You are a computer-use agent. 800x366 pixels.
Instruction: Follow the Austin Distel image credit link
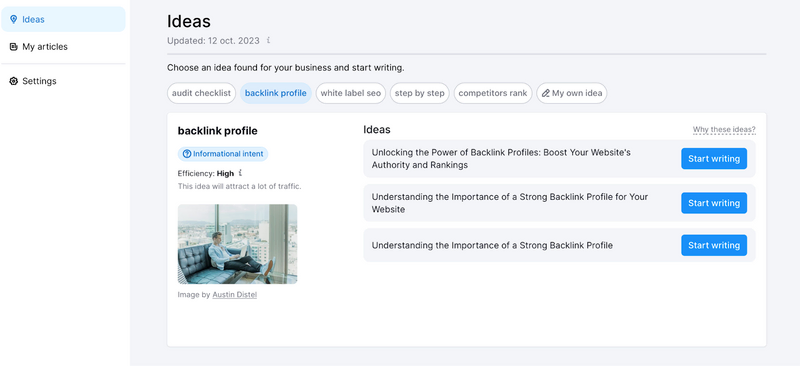point(235,295)
